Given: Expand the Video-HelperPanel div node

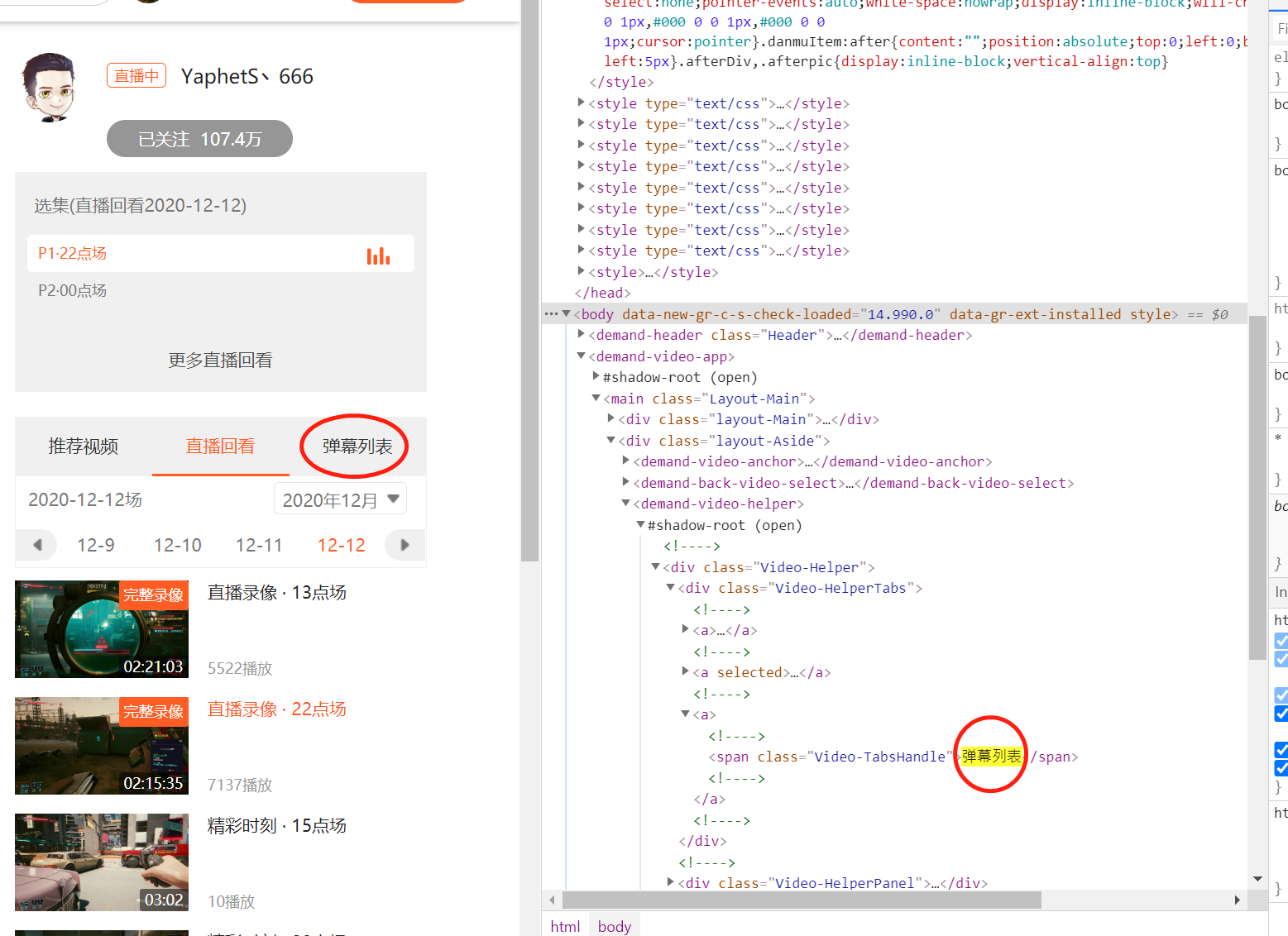Looking at the screenshot, I should pyautogui.click(x=670, y=882).
